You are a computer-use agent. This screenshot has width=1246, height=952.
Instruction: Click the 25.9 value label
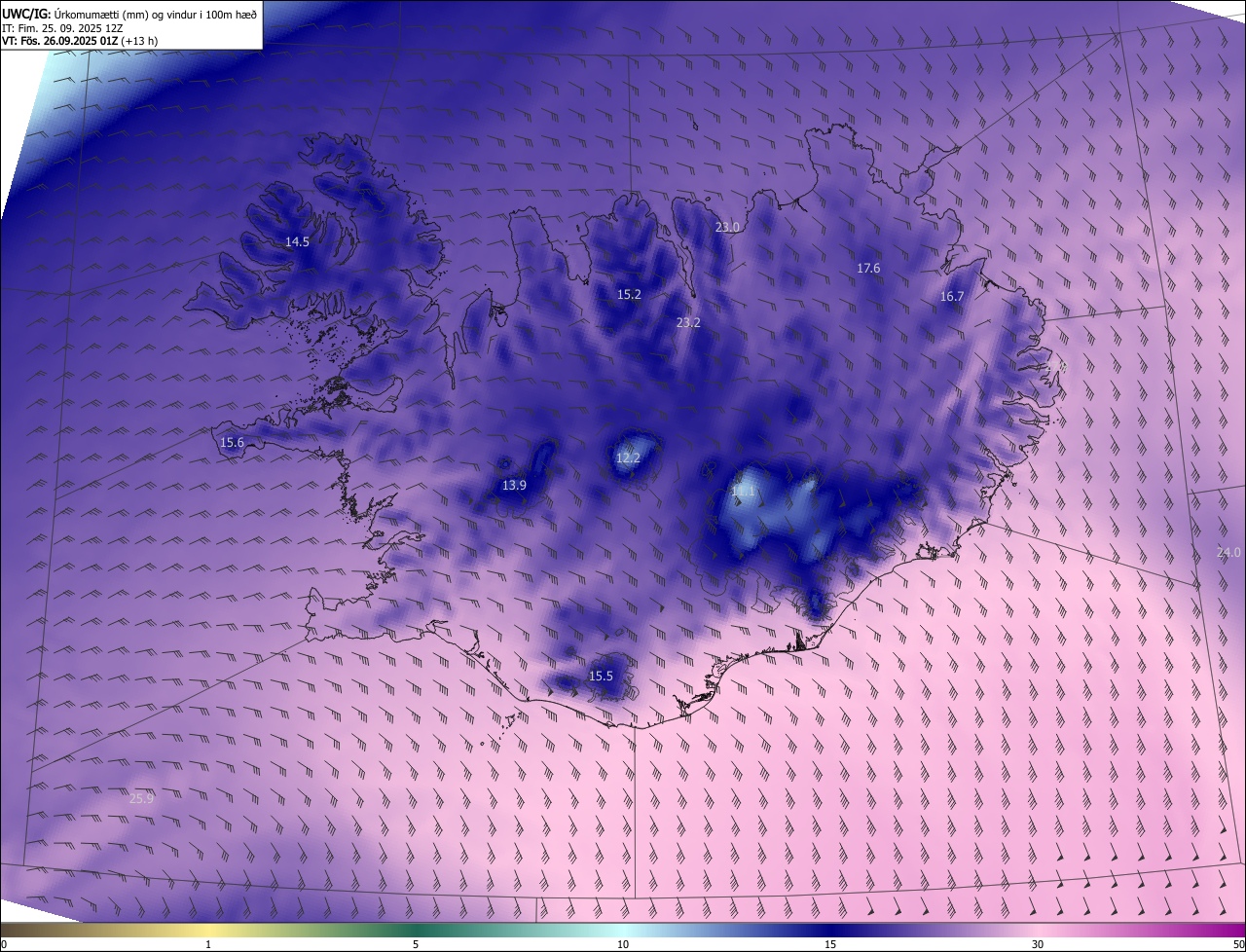(141, 798)
